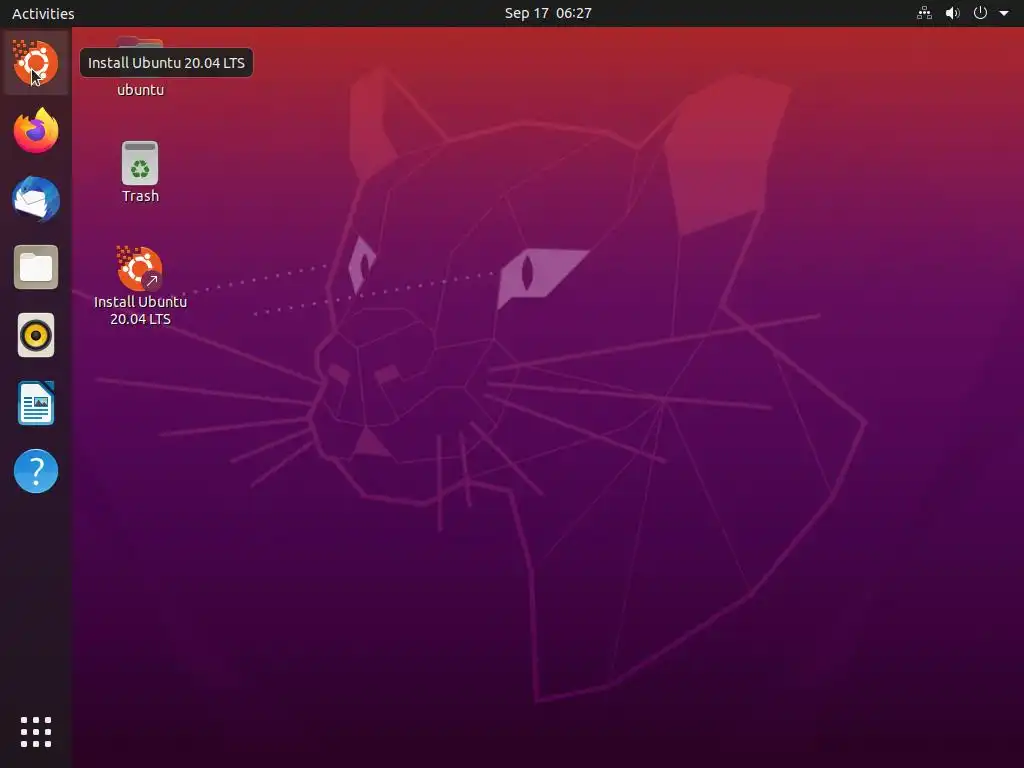Screen dimensions: 1024x768
Task: Click the volume speaker icon in top bar
Action: [x=953, y=13]
